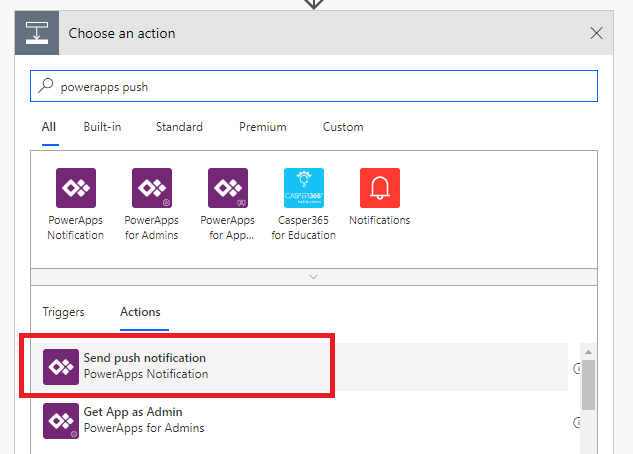
Task: Show info for Get App as Admin
Action: 577,422
